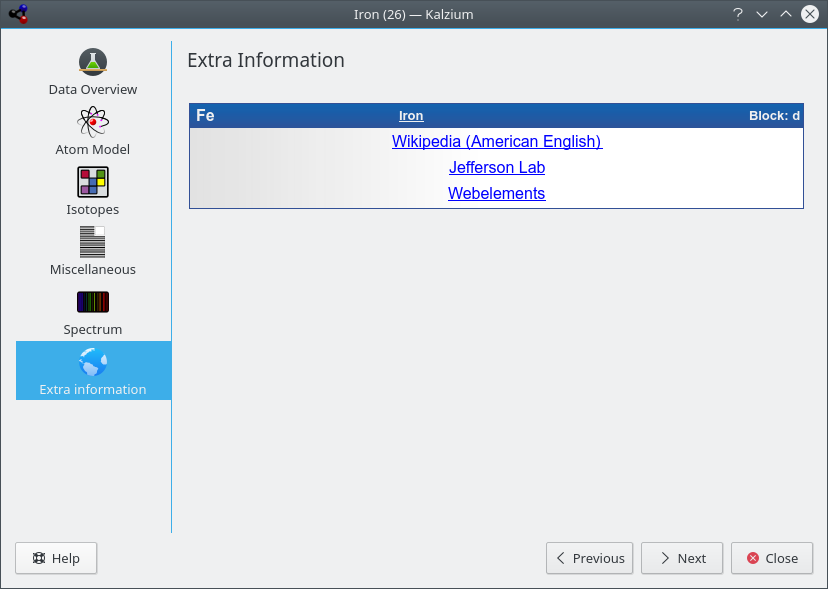Viewport: 828px width, 589px height.
Task: Go to Previous element
Action: click(x=590, y=558)
